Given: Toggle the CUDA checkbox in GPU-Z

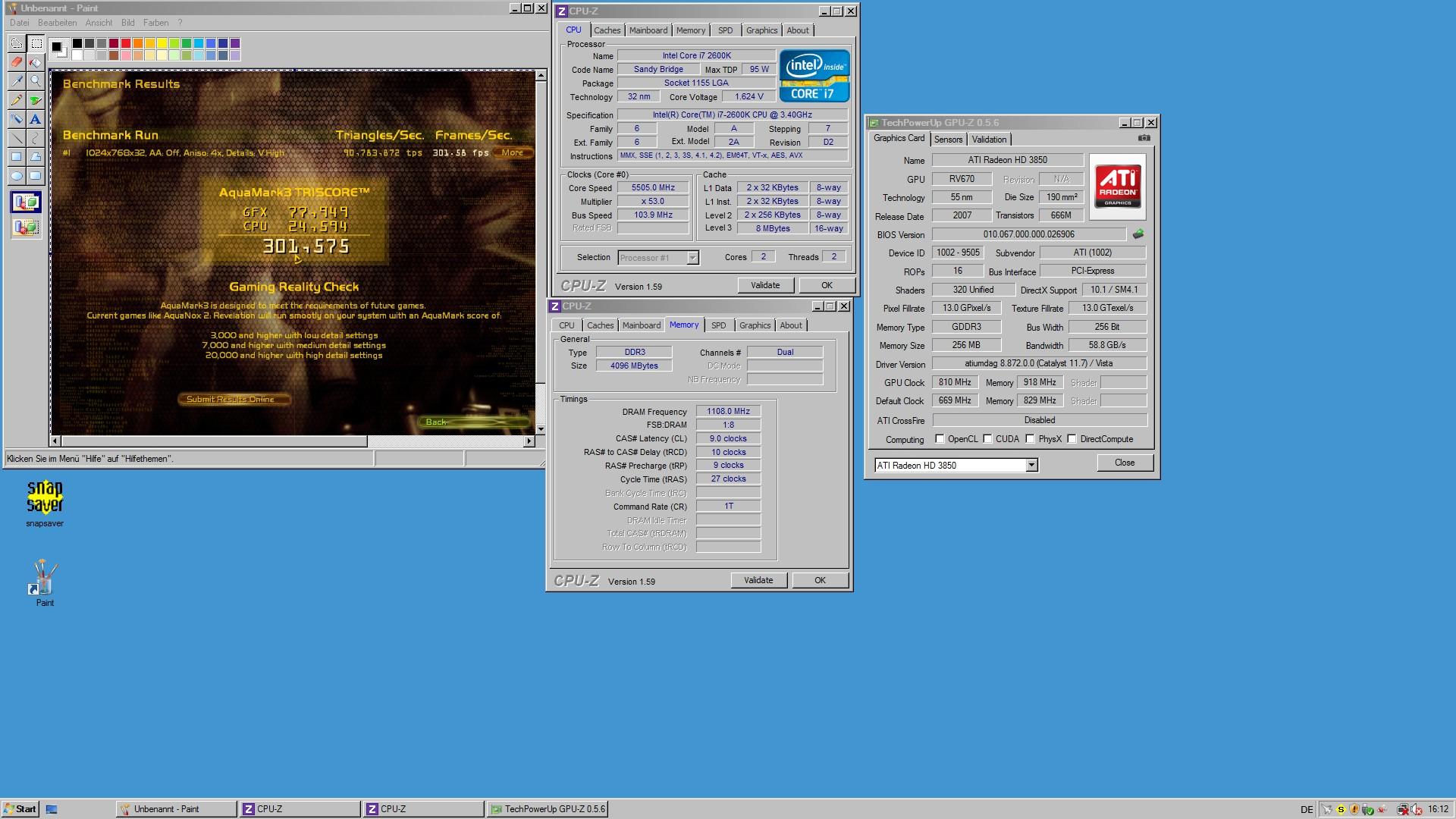Looking at the screenshot, I should 987,439.
